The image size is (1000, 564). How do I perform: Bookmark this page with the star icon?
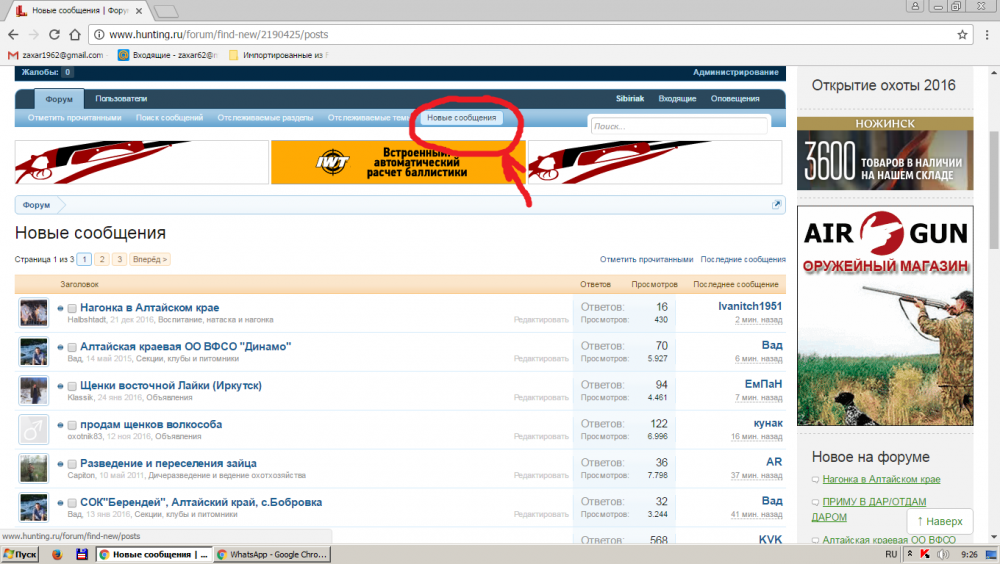pyautogui.click(x=962, y=34)
